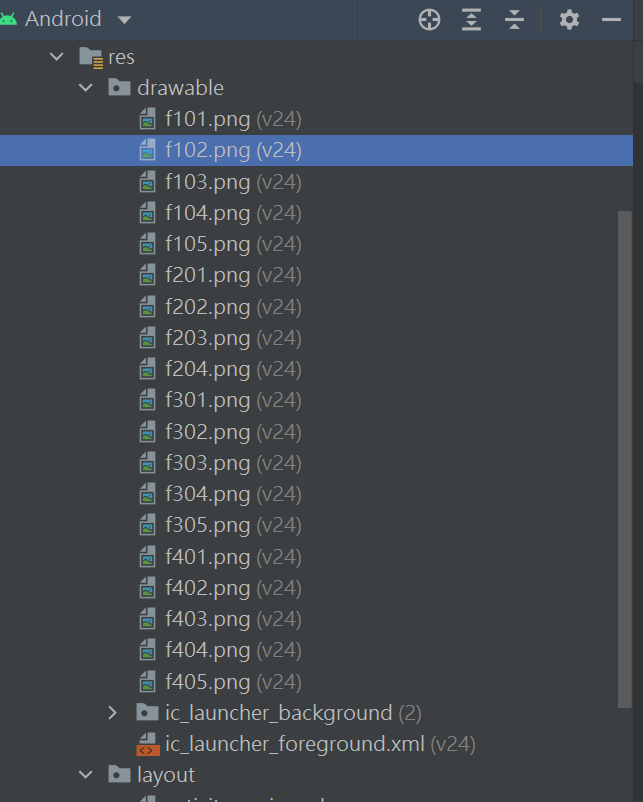Collapse the layout folder
The width and height of the screenshot is (643, 802).
click(85, 775)
